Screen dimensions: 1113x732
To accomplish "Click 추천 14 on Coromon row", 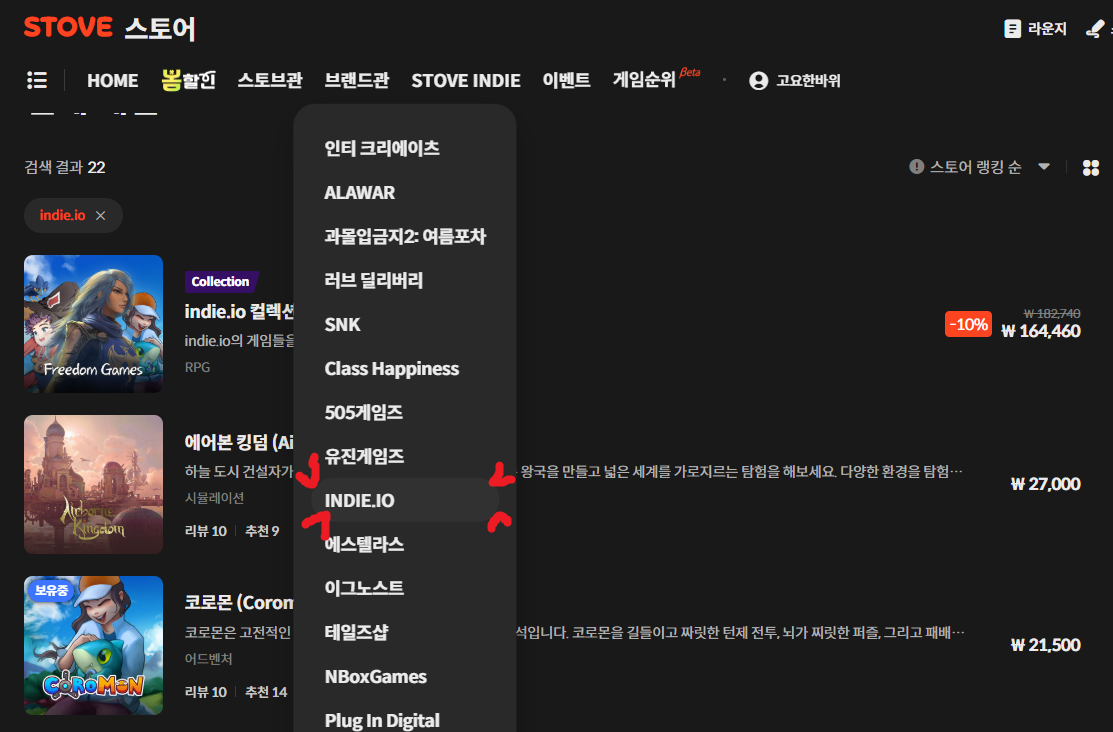I will point(265,692).
